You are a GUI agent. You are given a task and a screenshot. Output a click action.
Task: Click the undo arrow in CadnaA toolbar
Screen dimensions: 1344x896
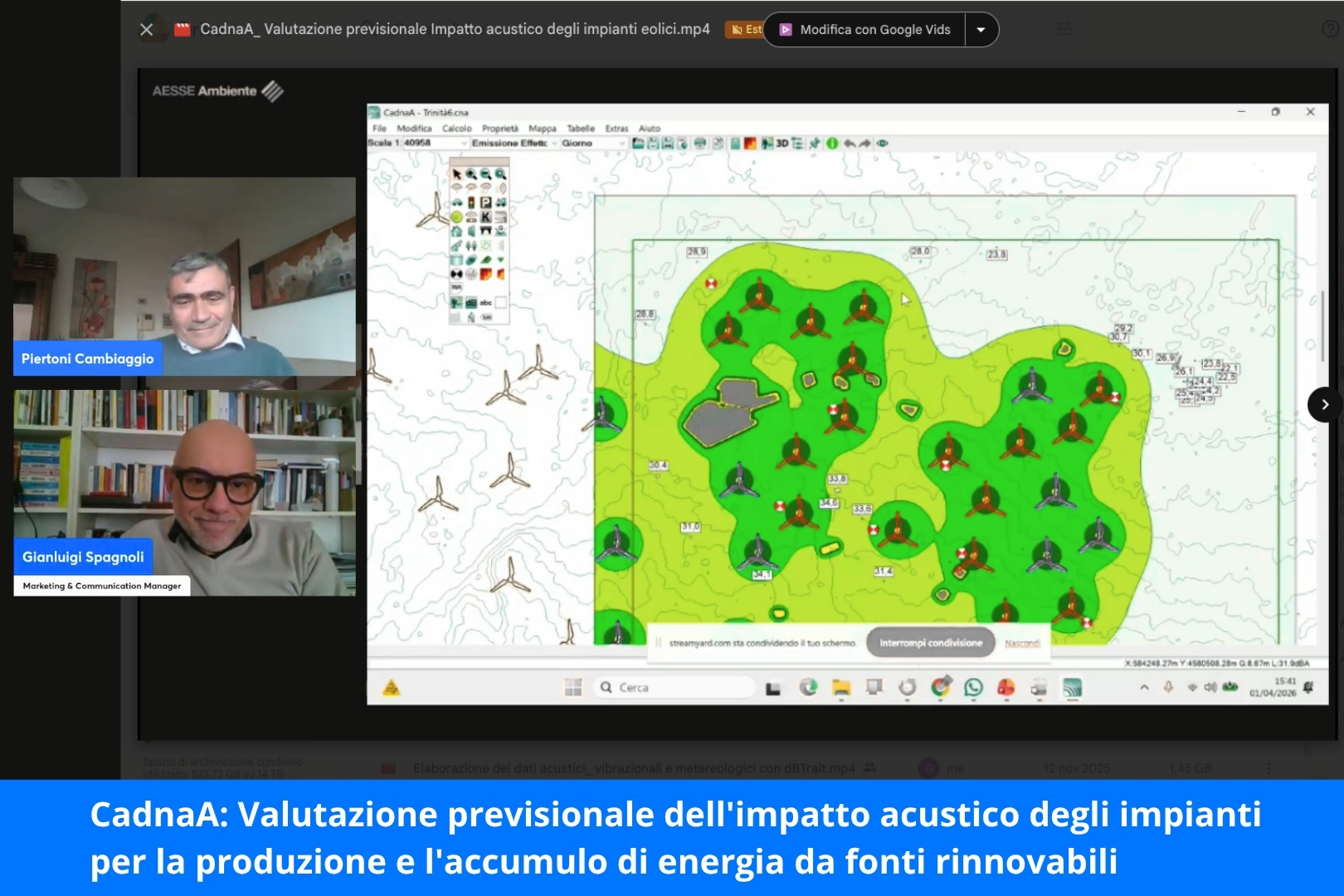click(850, 144)
